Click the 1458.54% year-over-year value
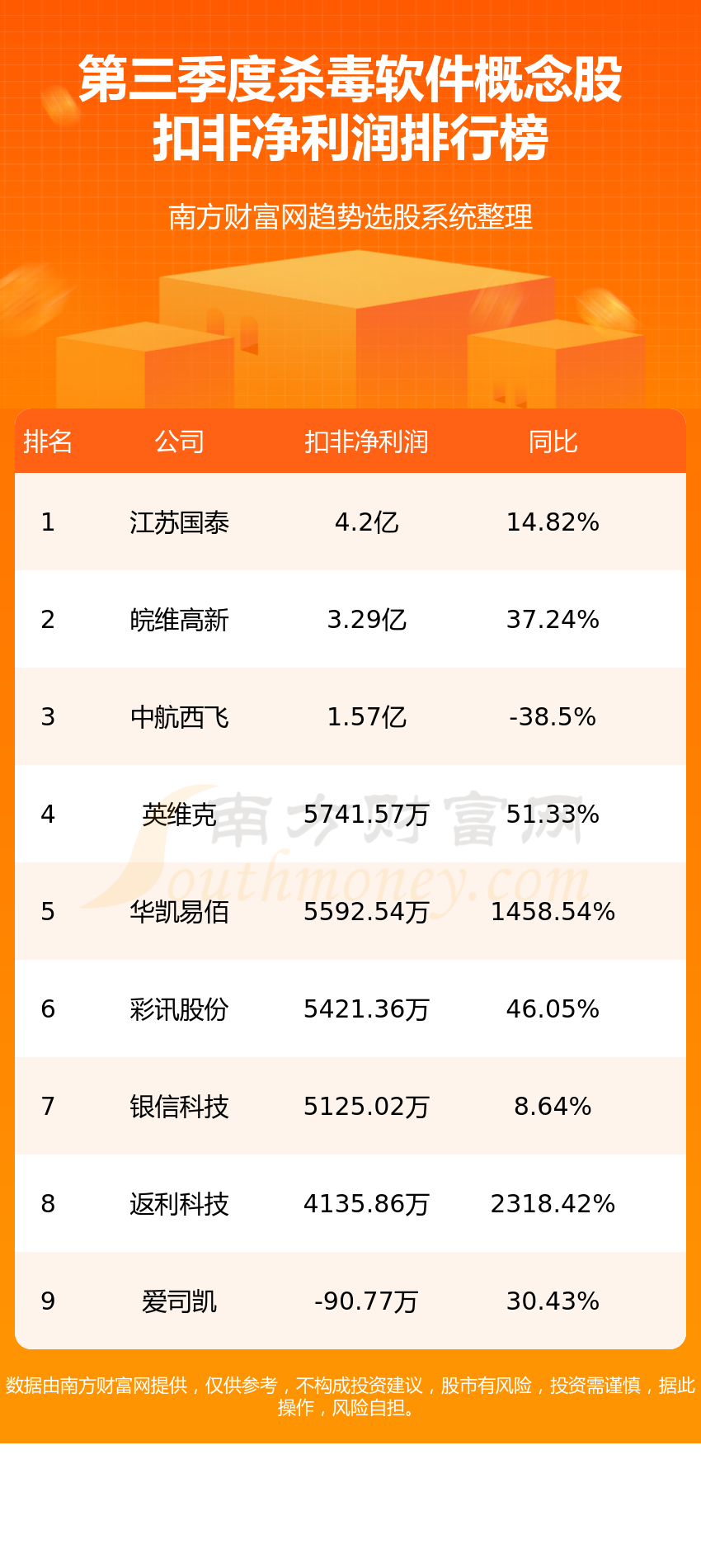This screenshot has height=1568, width=701. pos(553,912)
